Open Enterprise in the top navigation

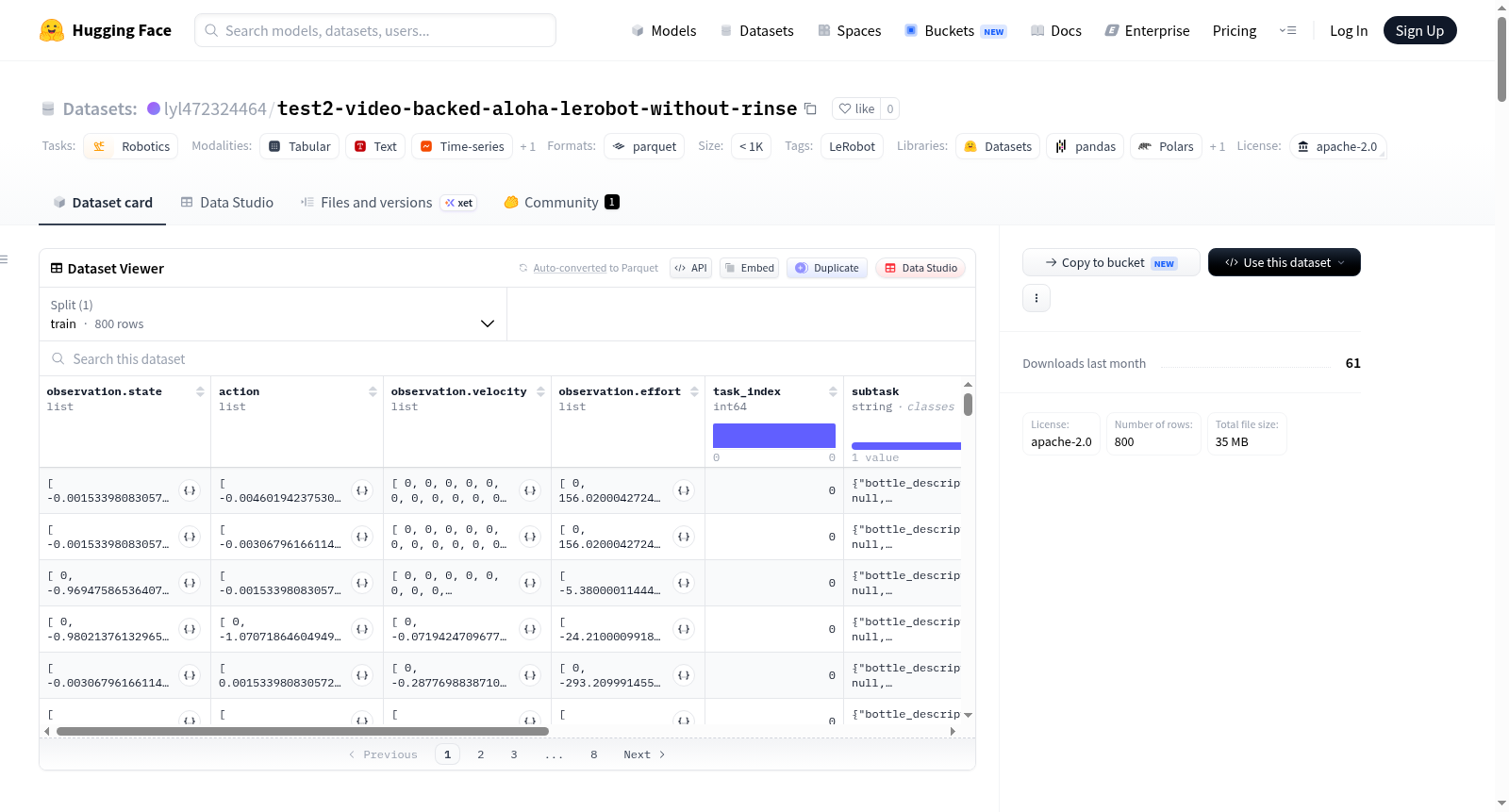(x=1148, y=30)
